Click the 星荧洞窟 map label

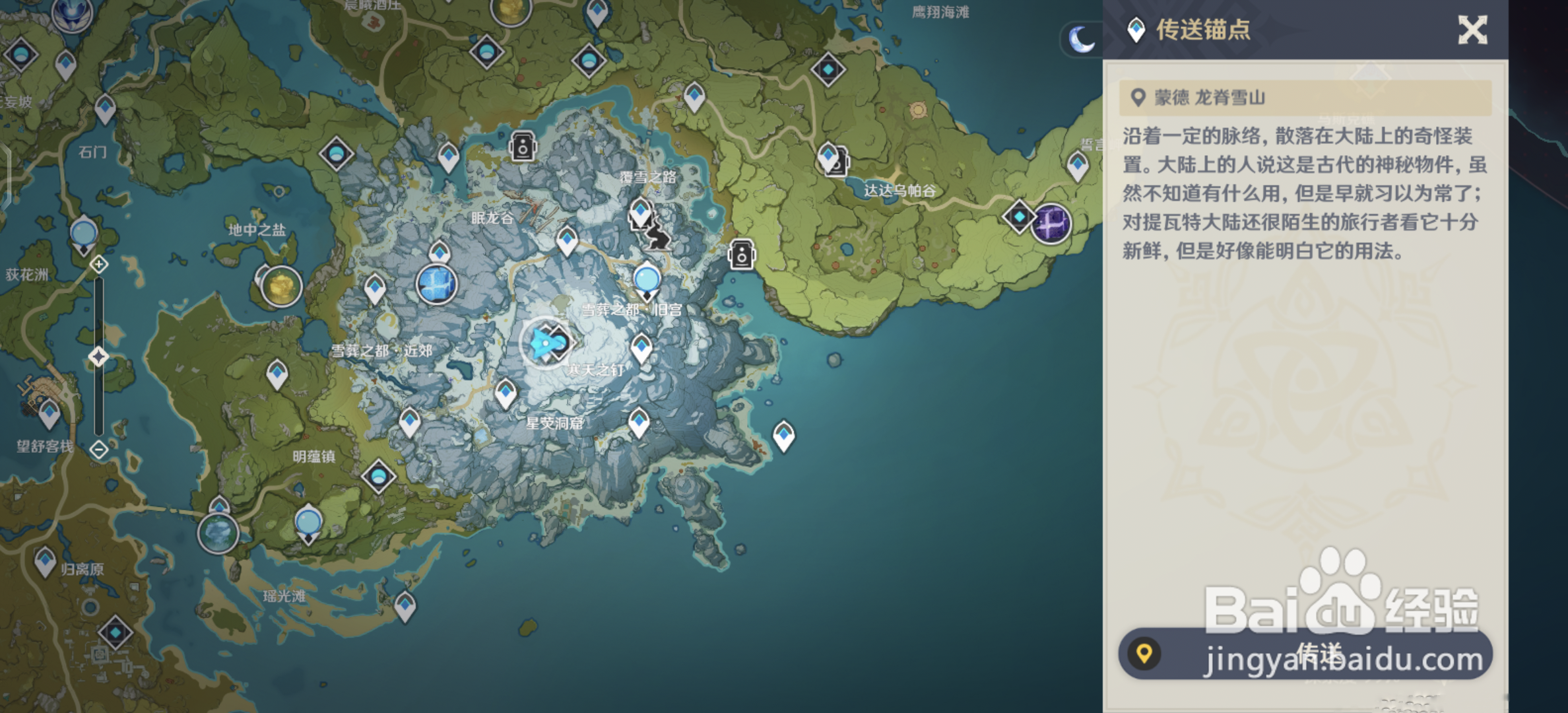point(554,423)
